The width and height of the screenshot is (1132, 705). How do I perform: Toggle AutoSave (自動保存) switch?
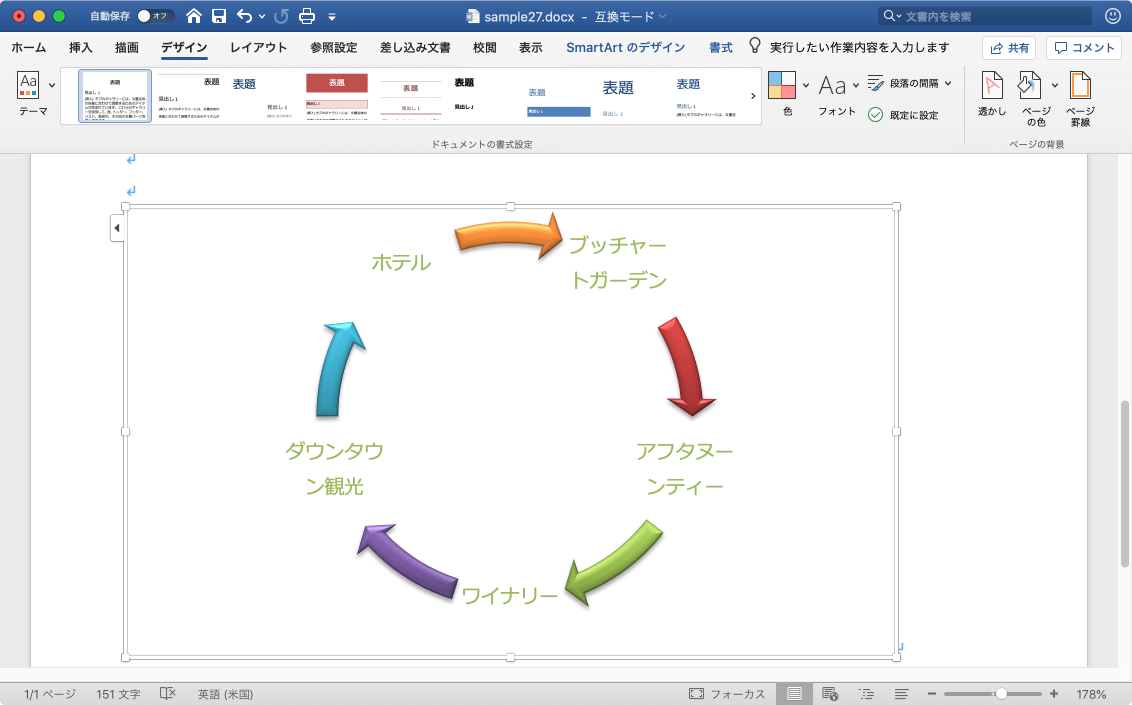pyautogui.click(x=155, y=16)
